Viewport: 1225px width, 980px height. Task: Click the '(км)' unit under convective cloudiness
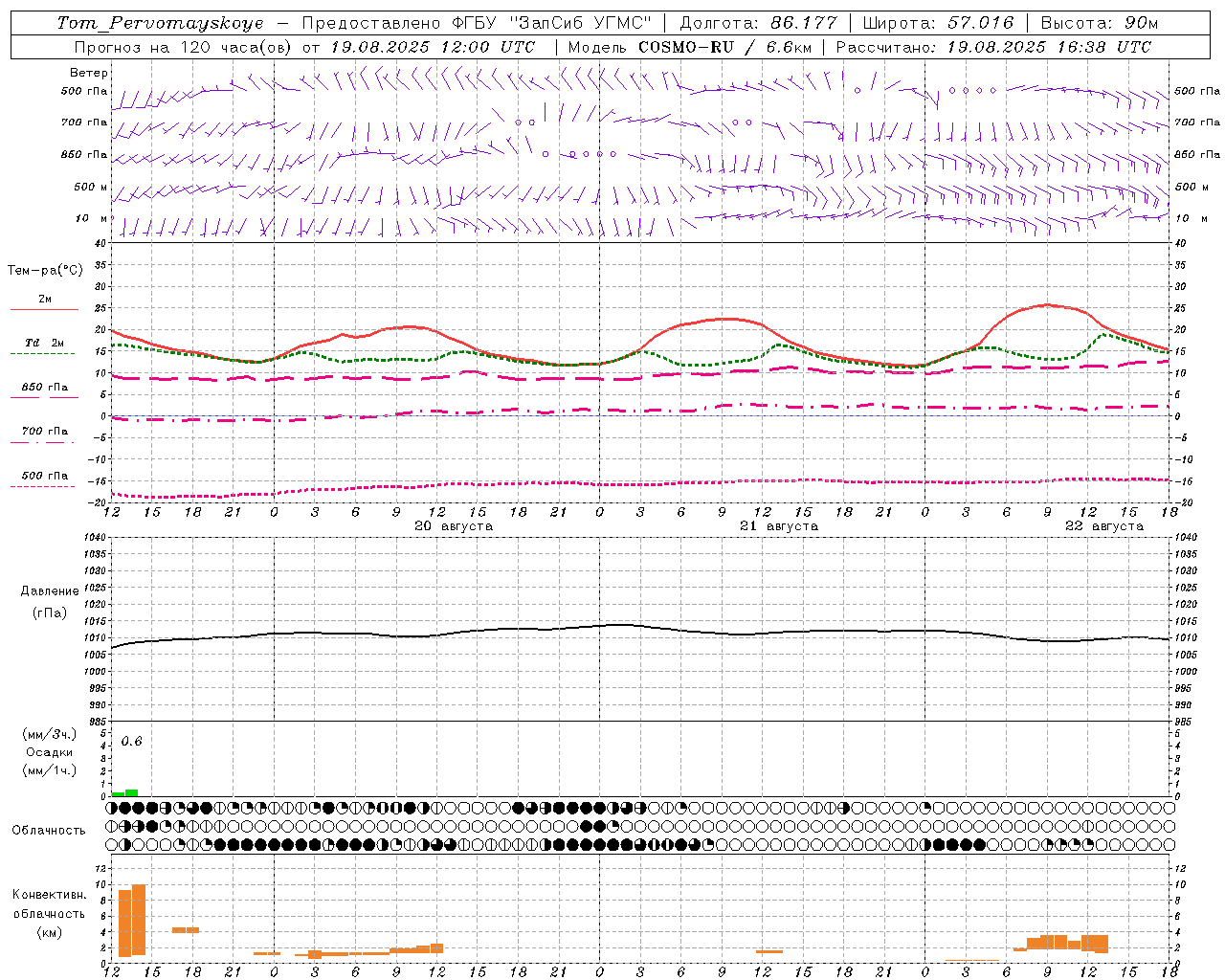[50, 932]
